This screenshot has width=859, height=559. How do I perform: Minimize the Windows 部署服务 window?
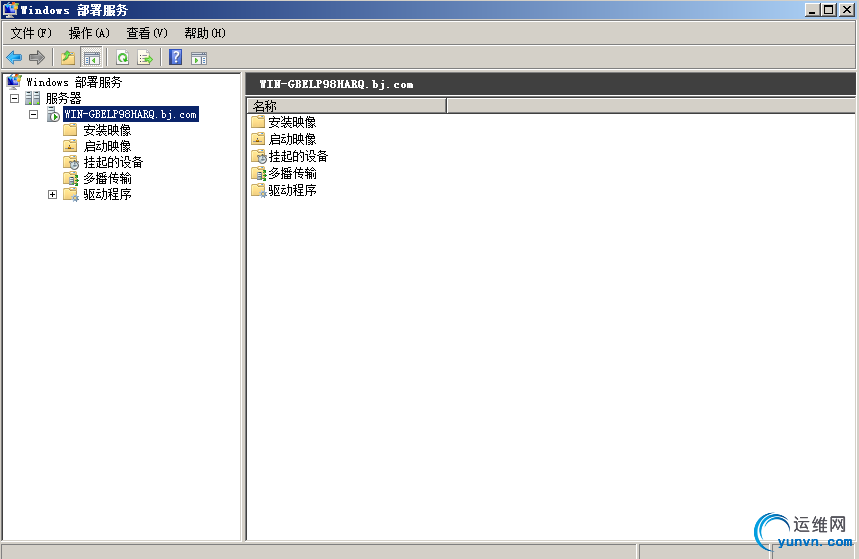click(x=812, y=9)
